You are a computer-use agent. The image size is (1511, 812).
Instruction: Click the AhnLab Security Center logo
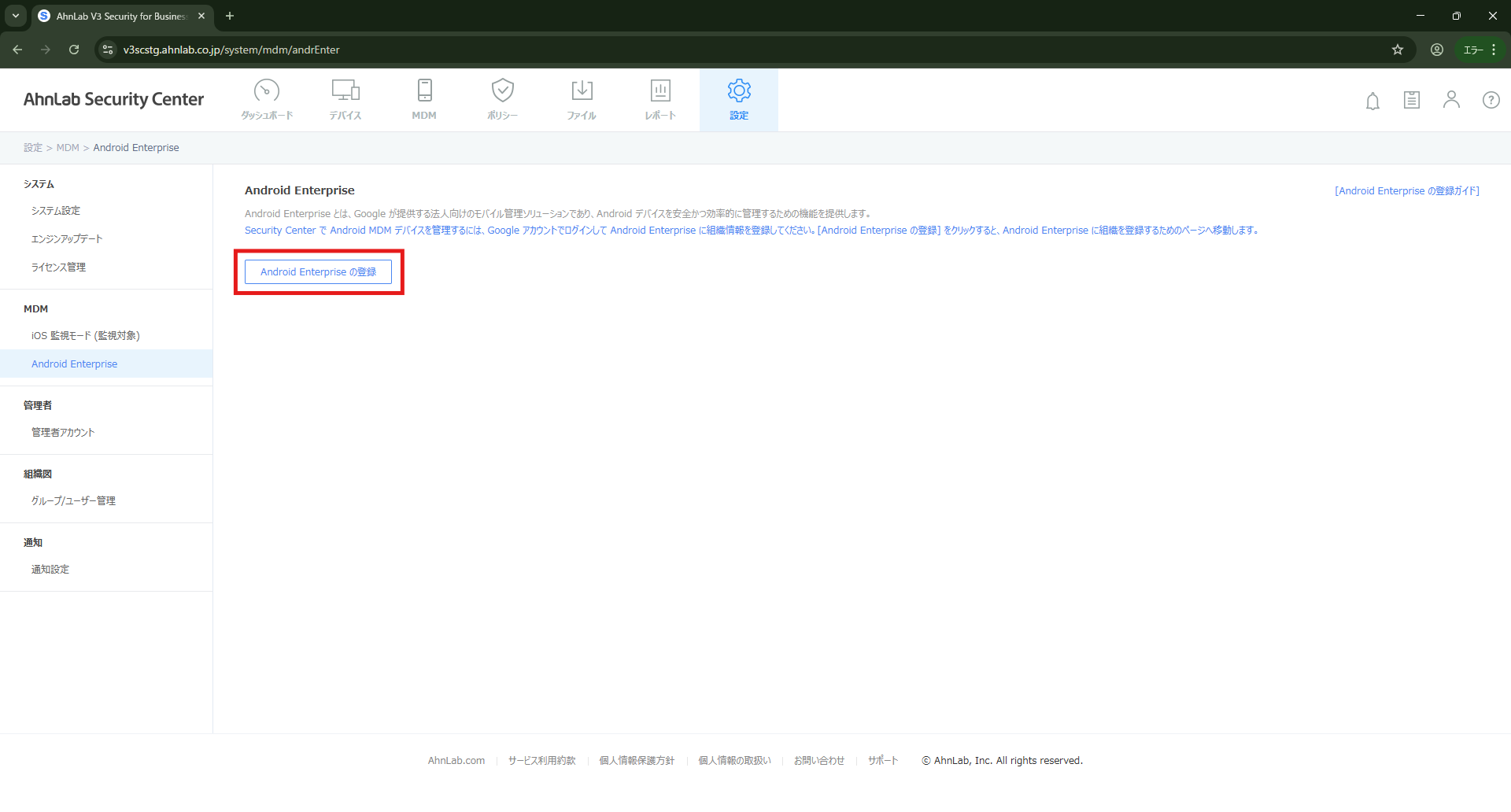click(113, 99)
